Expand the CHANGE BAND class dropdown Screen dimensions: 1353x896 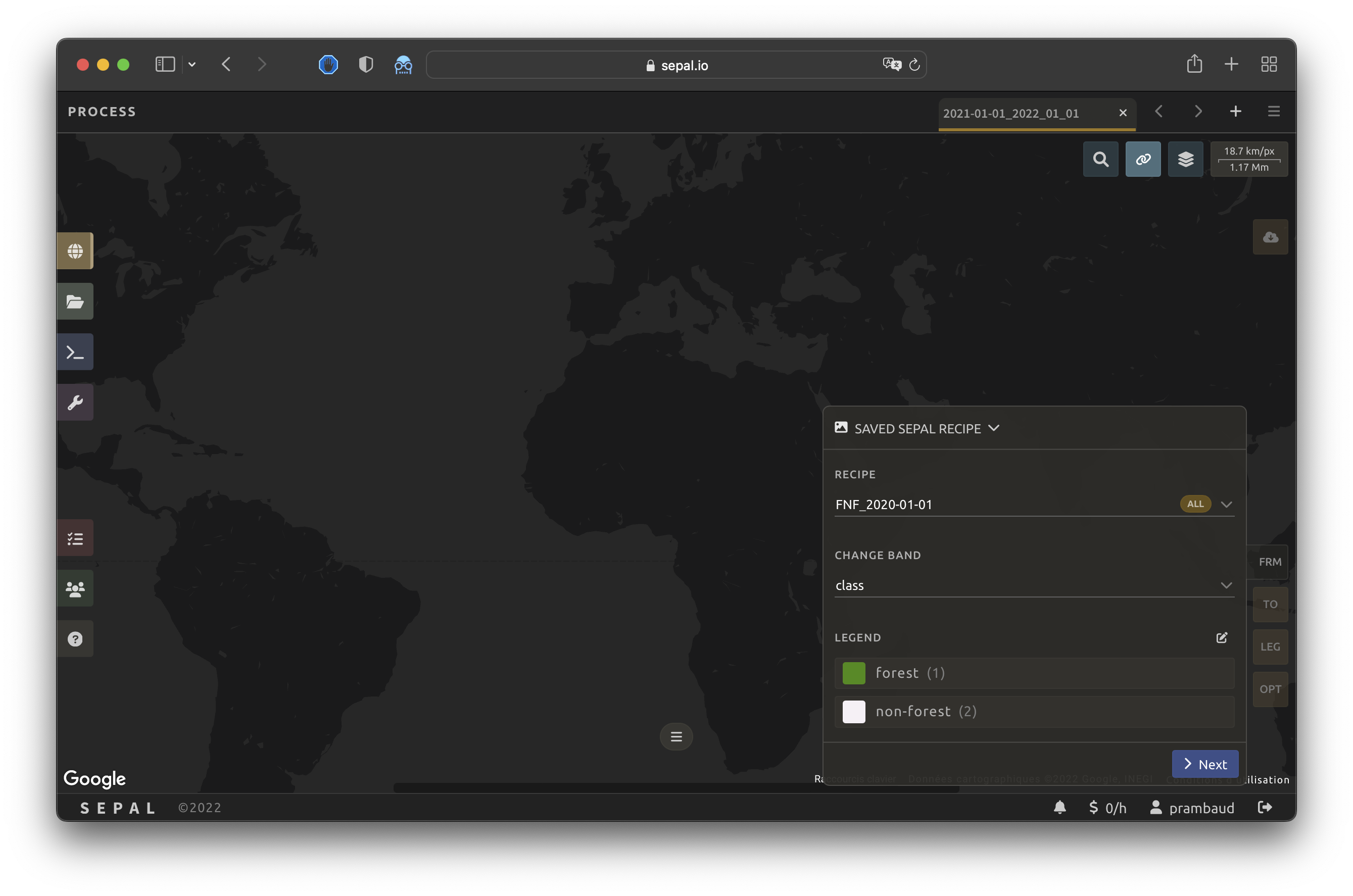pos(1226,586)
